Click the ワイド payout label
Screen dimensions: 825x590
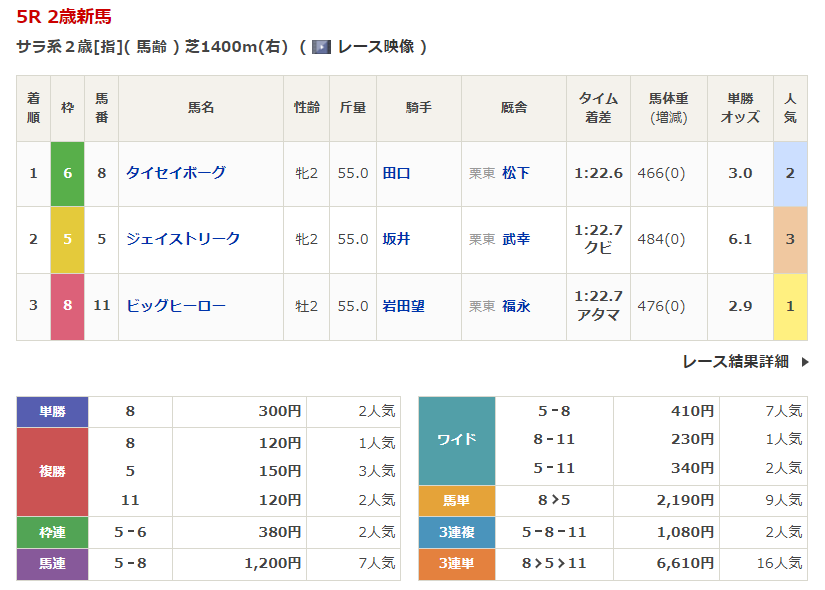(457, 440)
